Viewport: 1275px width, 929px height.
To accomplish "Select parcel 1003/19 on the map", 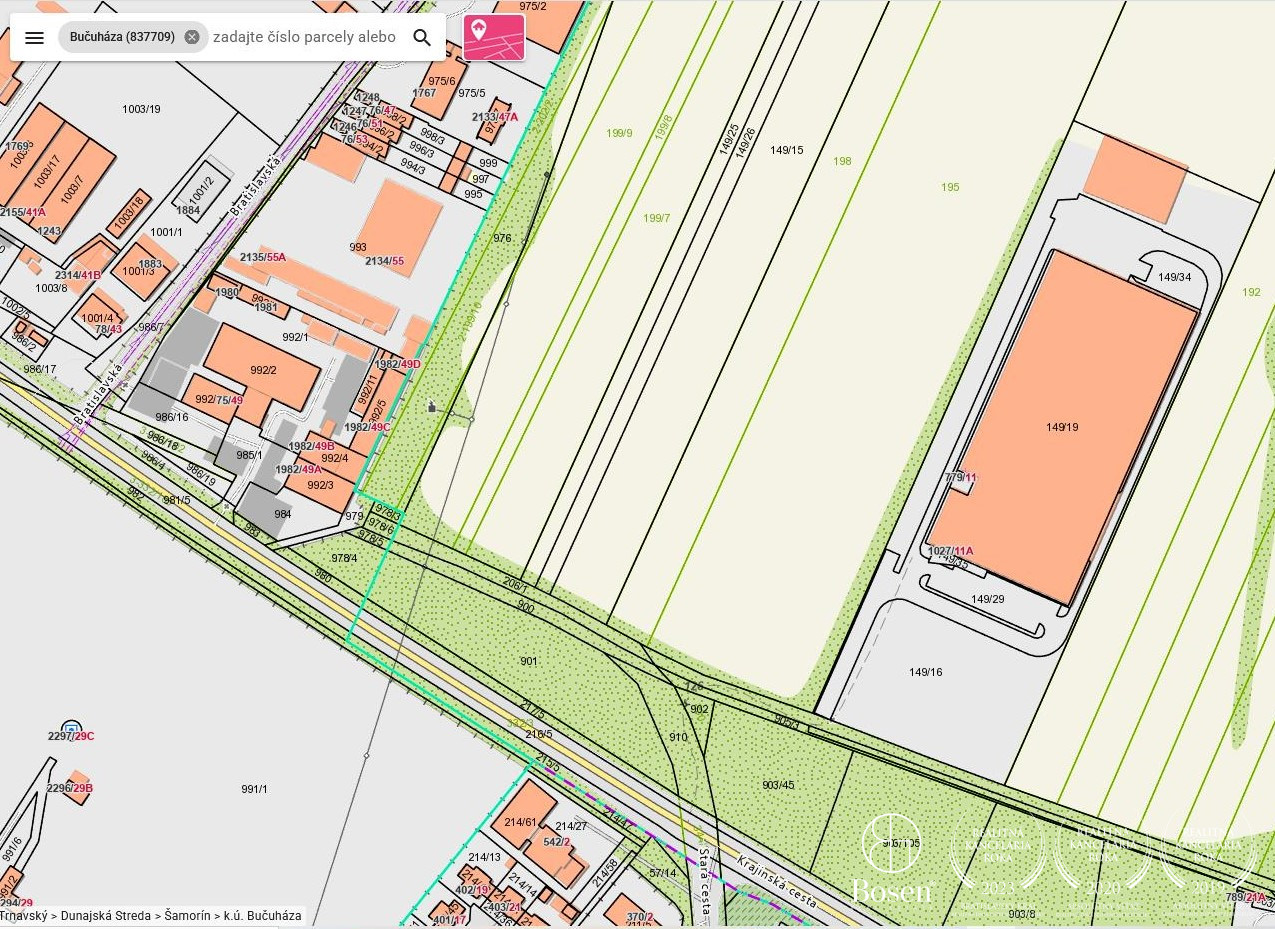I will [141, 109].
